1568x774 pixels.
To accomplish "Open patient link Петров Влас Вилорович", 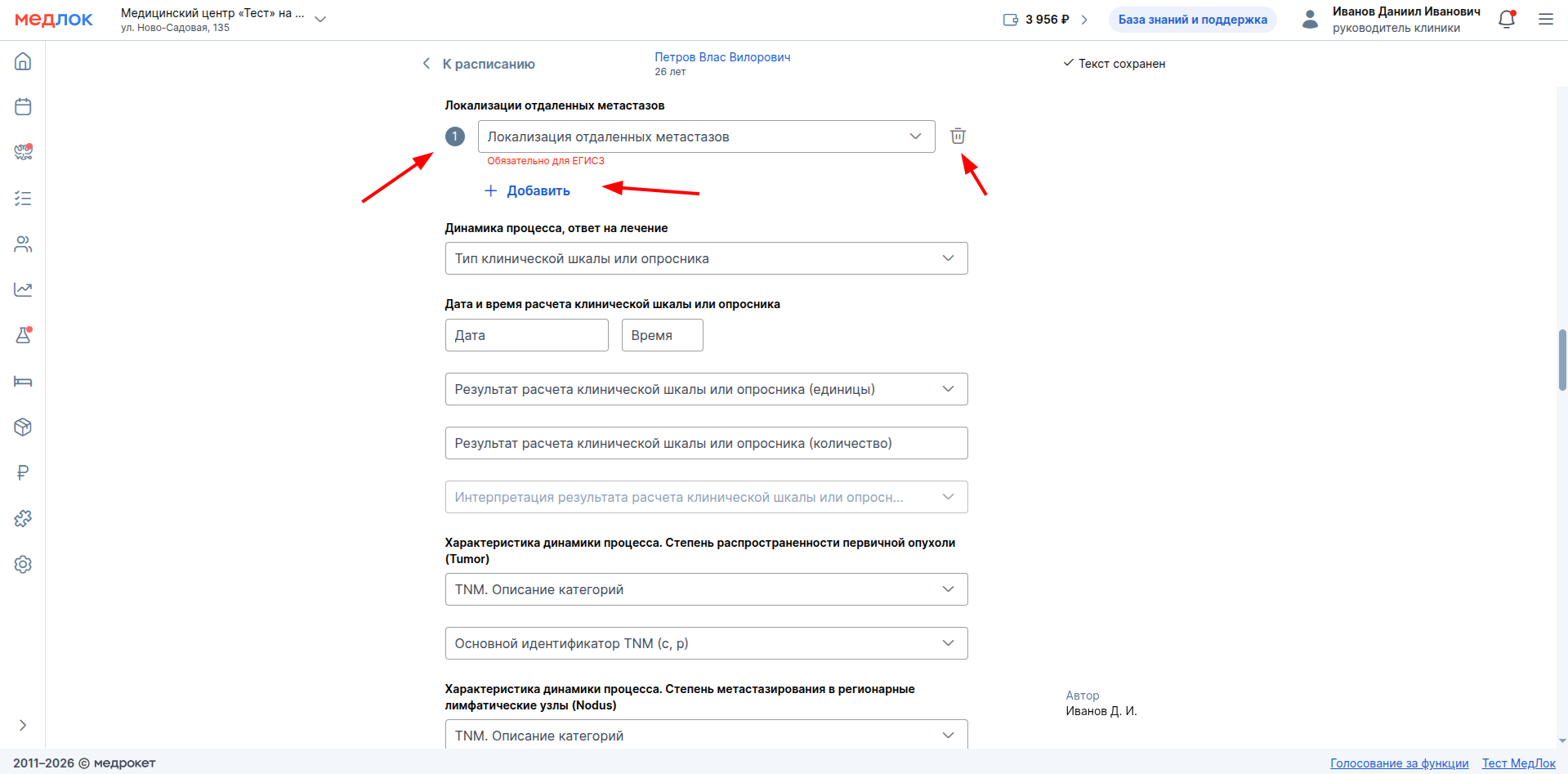I will [722, 57].
